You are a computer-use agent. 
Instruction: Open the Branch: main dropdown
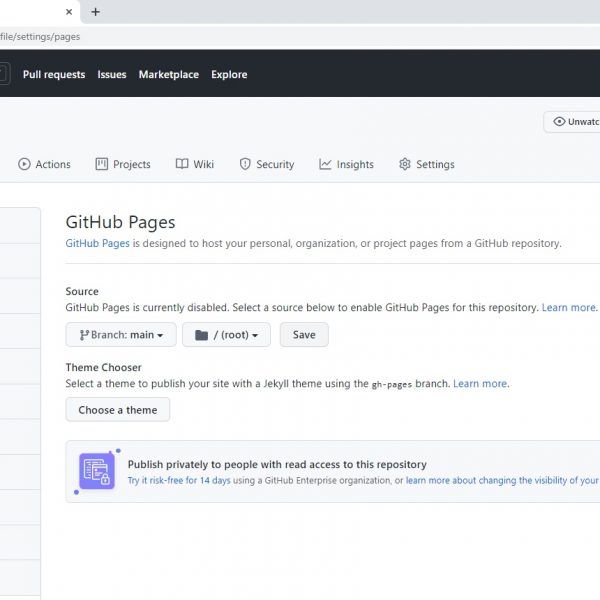[121, 335]
